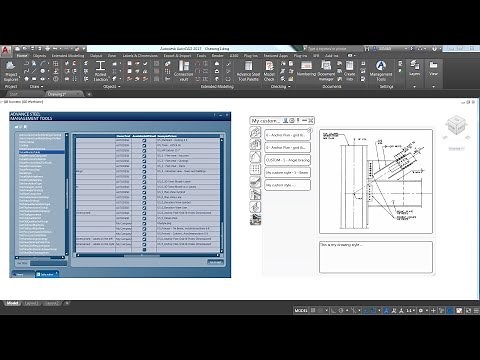Select the bottom photo icon in styles palette
The height and width of the screenshot is (360, 480).
pos(255,219)
